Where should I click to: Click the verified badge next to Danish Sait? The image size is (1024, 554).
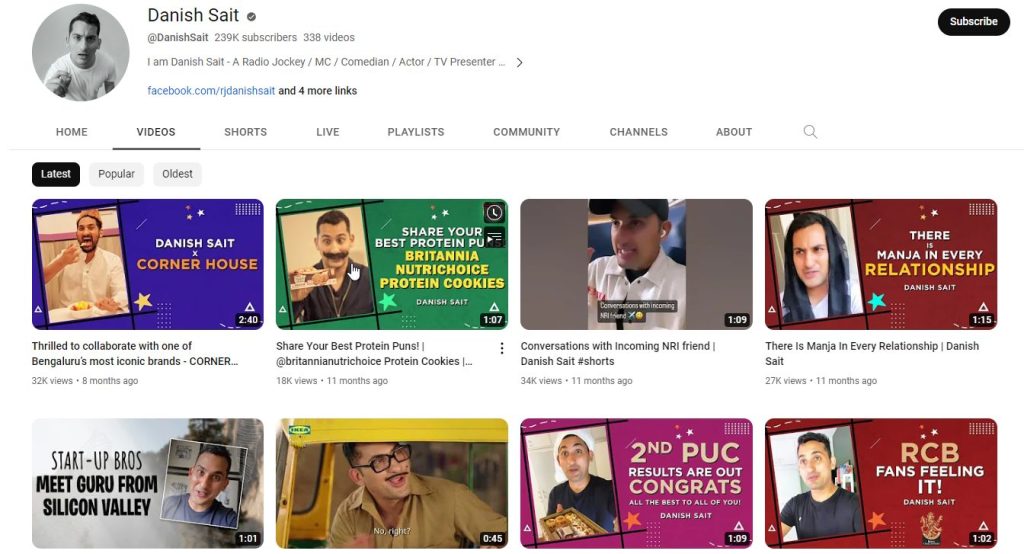252,17
